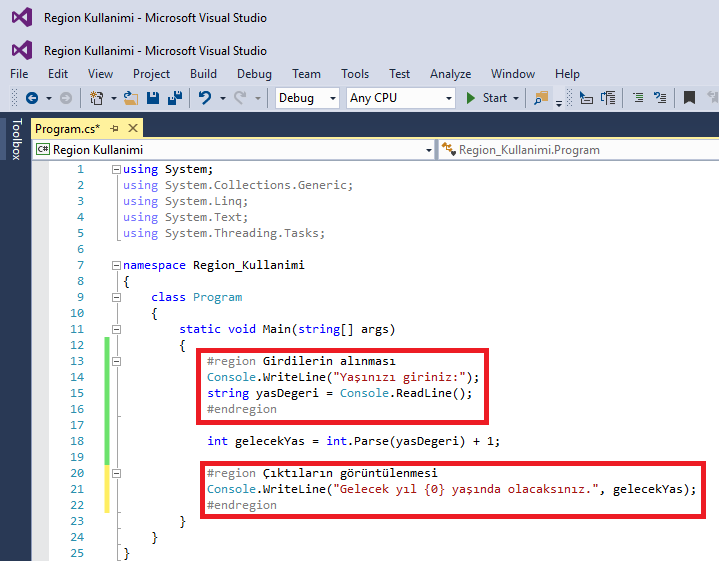The image size is (719, 561).
Task: Click the decrease indent toolbar icon
Action: click(x=586, y=98)
